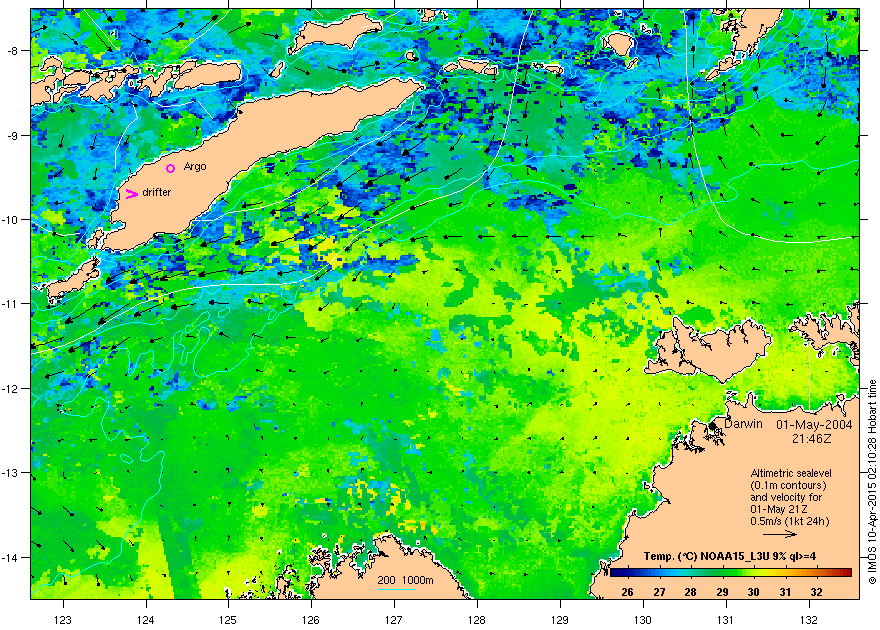Click the longitude axis label '128'
Screen dimensions: 880x630
click(477, 620)
